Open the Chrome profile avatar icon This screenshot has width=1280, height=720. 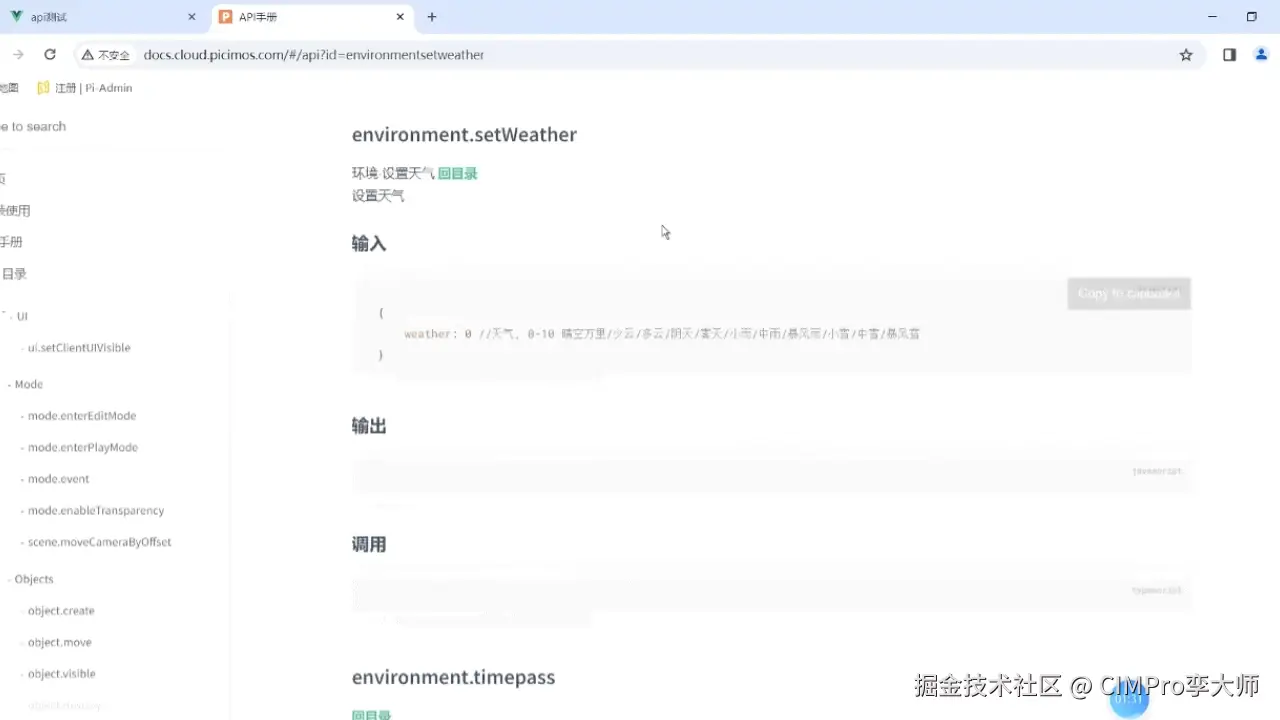(1261, 55)
